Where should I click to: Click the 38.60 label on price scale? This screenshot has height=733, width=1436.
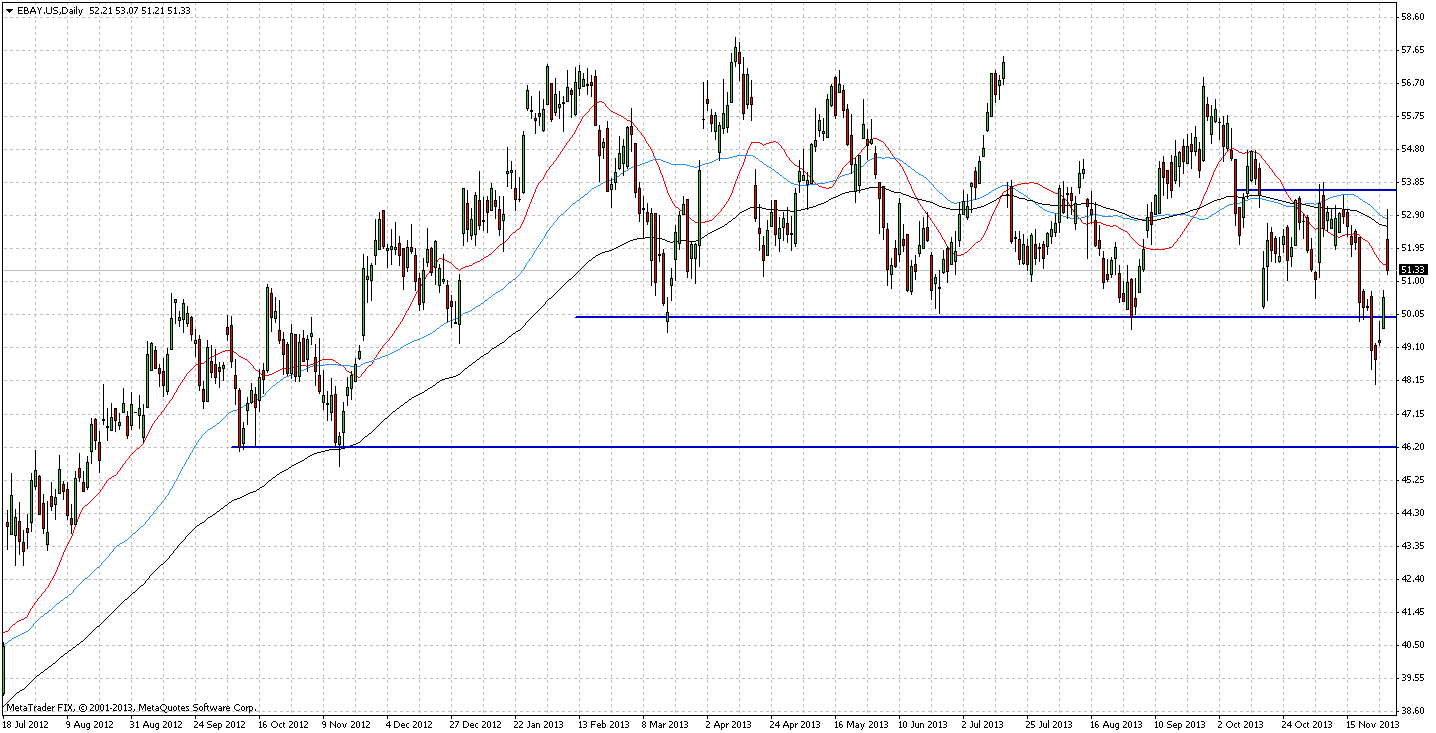pos(1412,711)
